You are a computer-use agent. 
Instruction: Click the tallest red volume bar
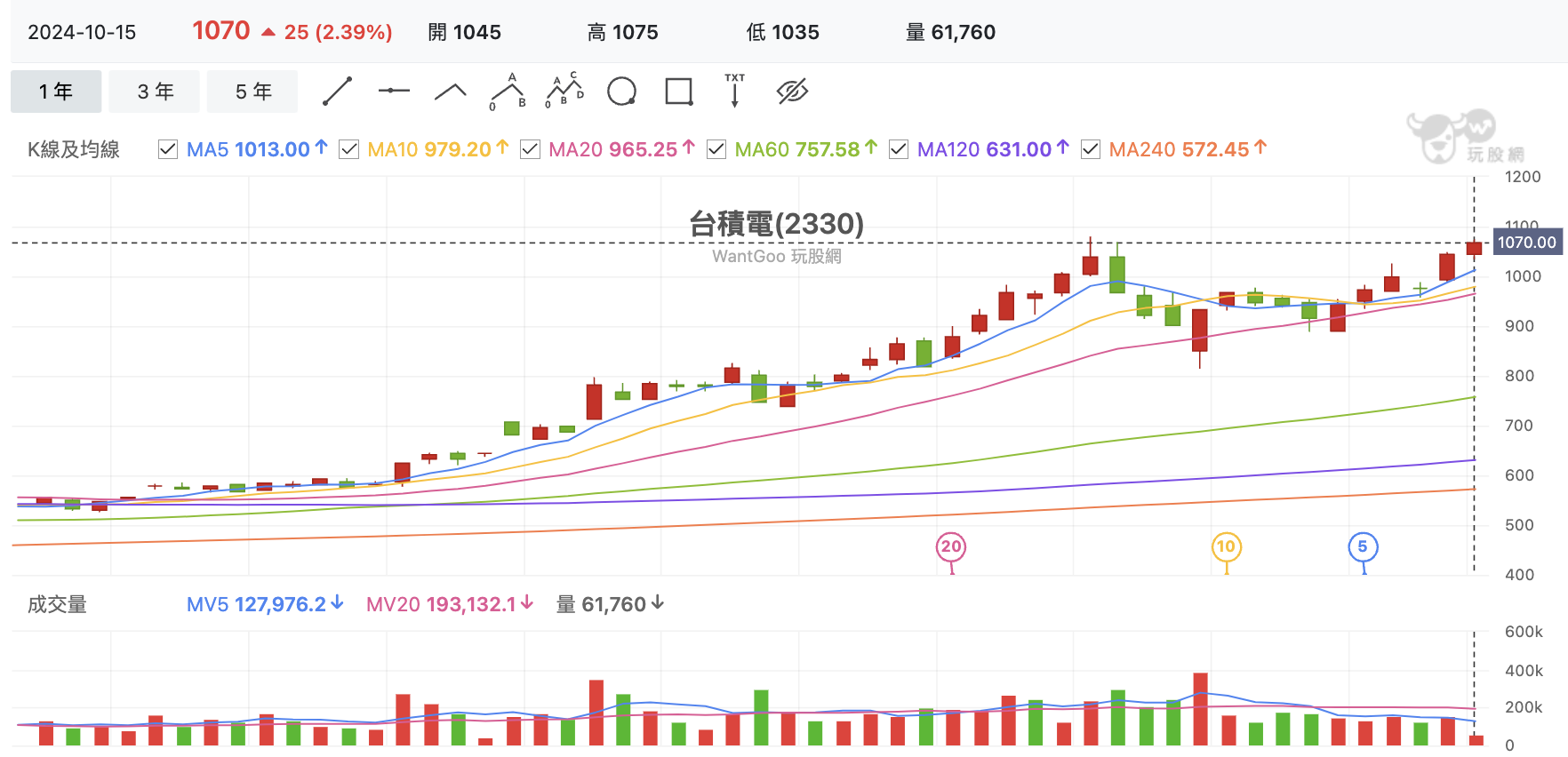tap(1200, 709)
